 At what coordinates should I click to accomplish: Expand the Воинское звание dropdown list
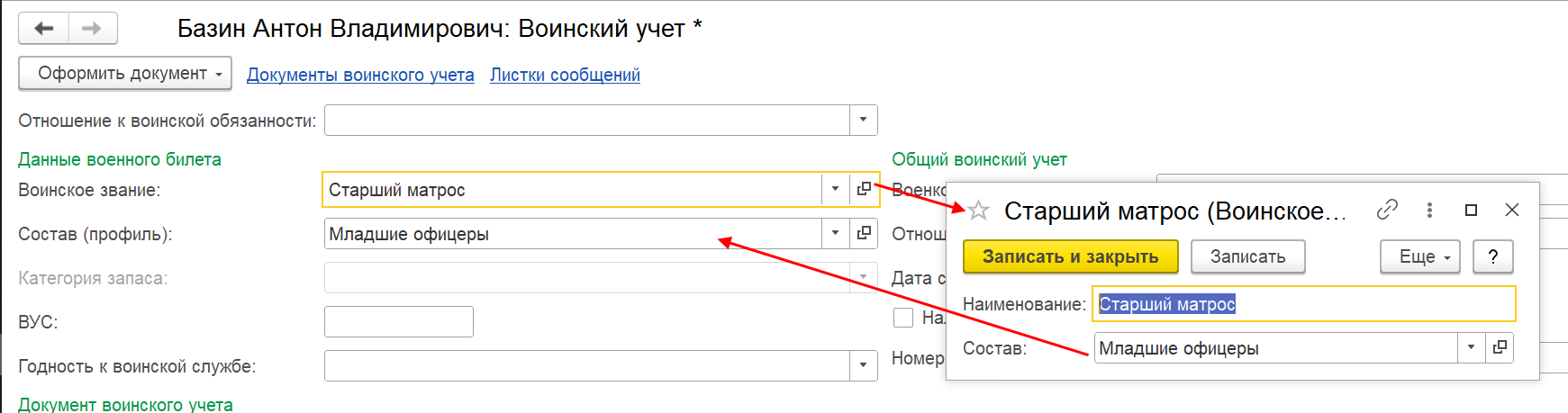click(x=835, y=189)
